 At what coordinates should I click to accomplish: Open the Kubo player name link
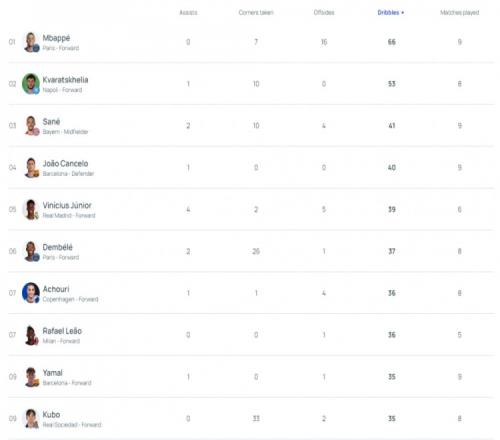pos(51,415)
